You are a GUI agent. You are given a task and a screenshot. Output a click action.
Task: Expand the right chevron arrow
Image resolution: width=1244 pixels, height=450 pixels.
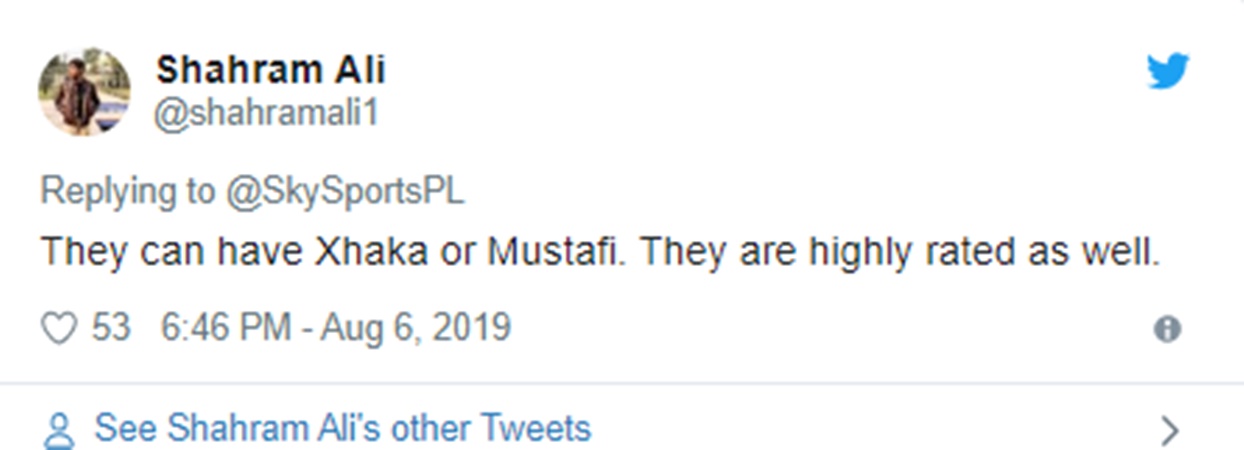tap(1169, 430)
